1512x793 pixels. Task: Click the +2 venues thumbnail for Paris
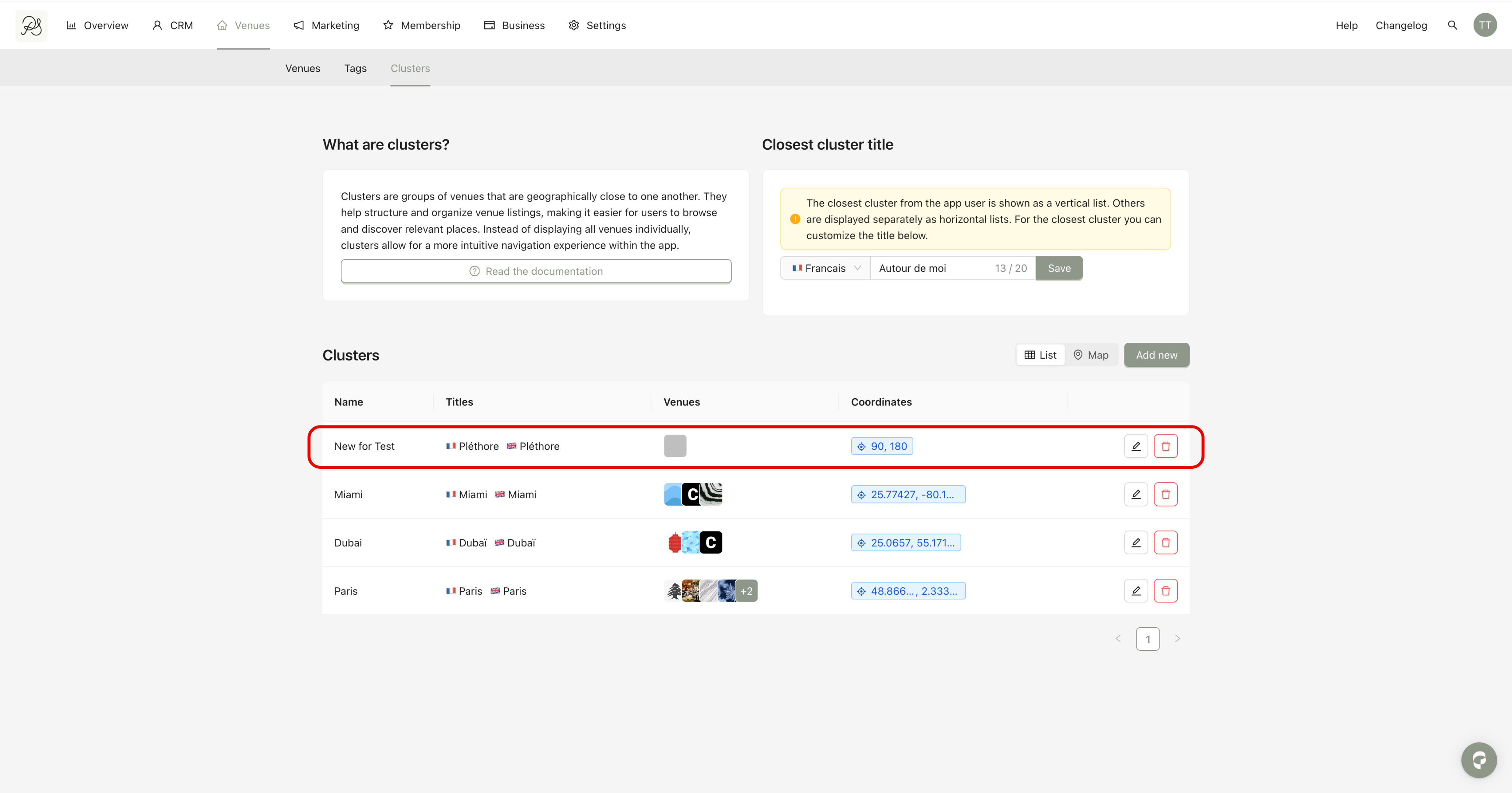[x=746, y=590]
